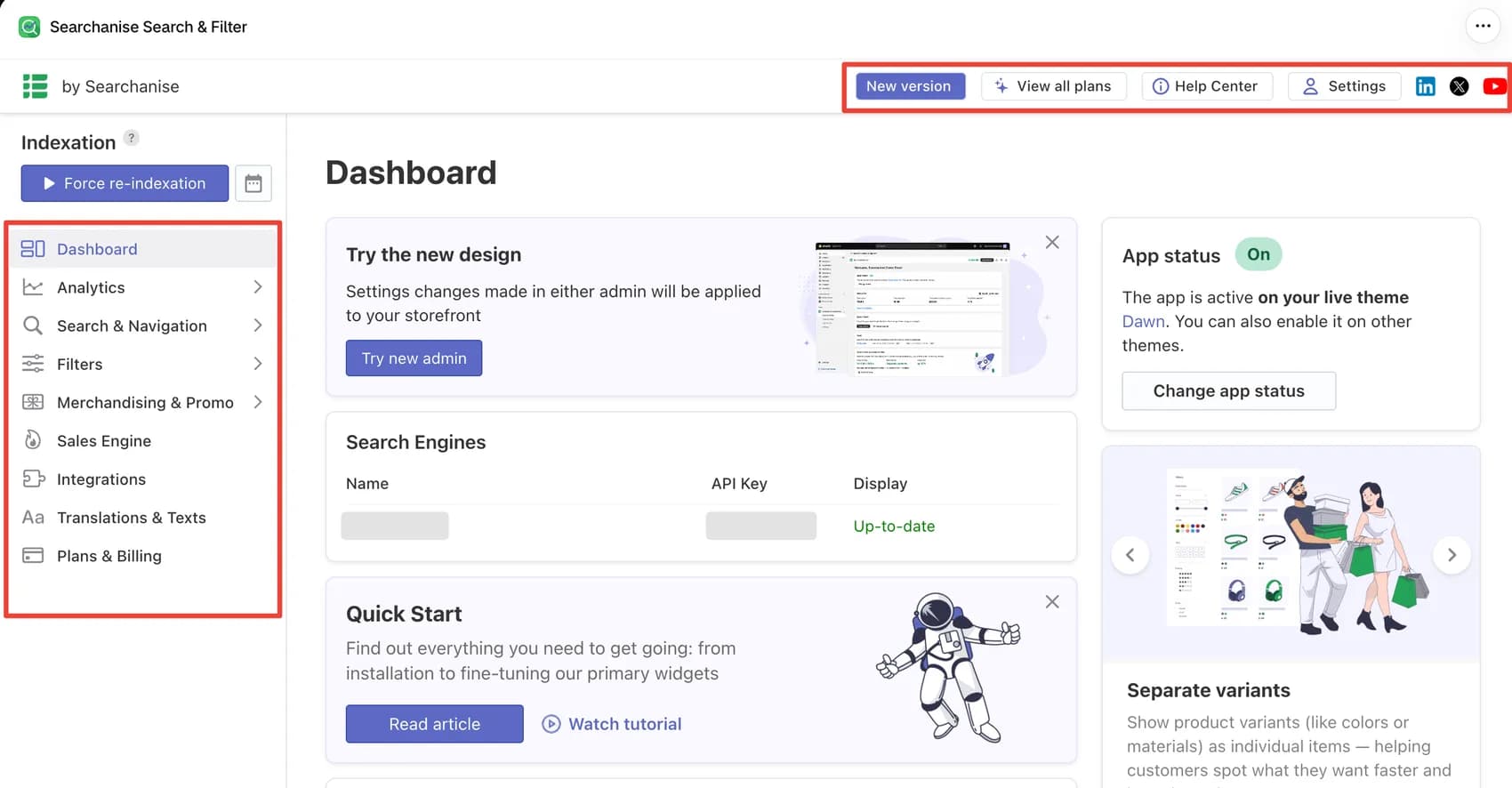Open the YouTube channel icon
Image resolution: width=1512 pixels, height=788 pixels.
click(1494, 86)
